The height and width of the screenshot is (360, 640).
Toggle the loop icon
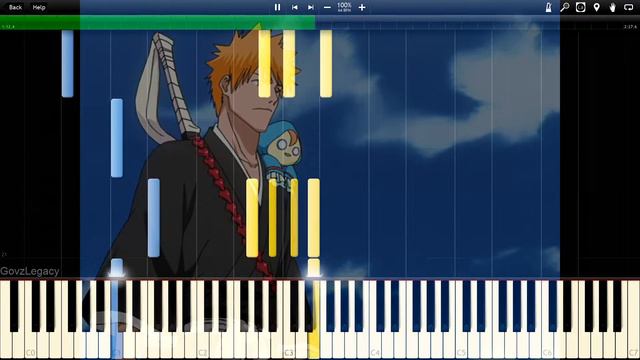629,7
